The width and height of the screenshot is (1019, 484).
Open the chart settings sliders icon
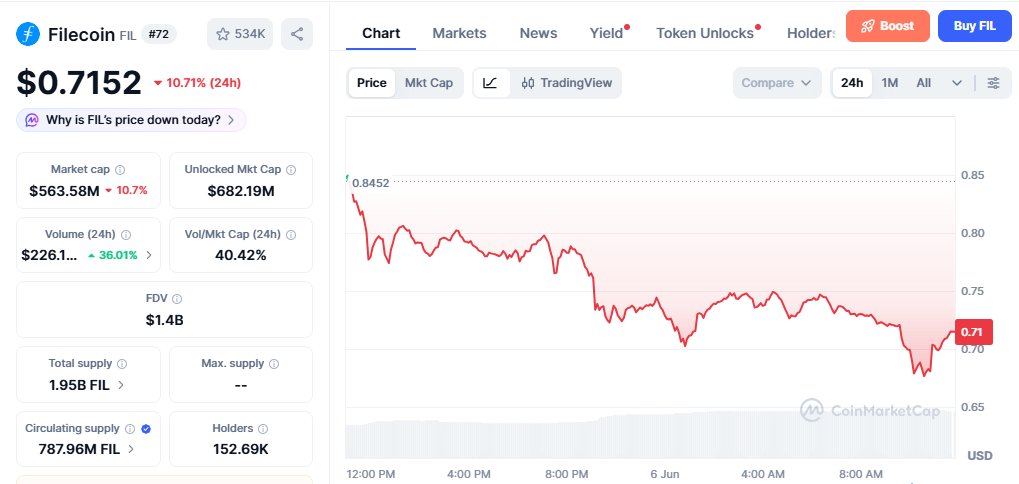(993, 83)
